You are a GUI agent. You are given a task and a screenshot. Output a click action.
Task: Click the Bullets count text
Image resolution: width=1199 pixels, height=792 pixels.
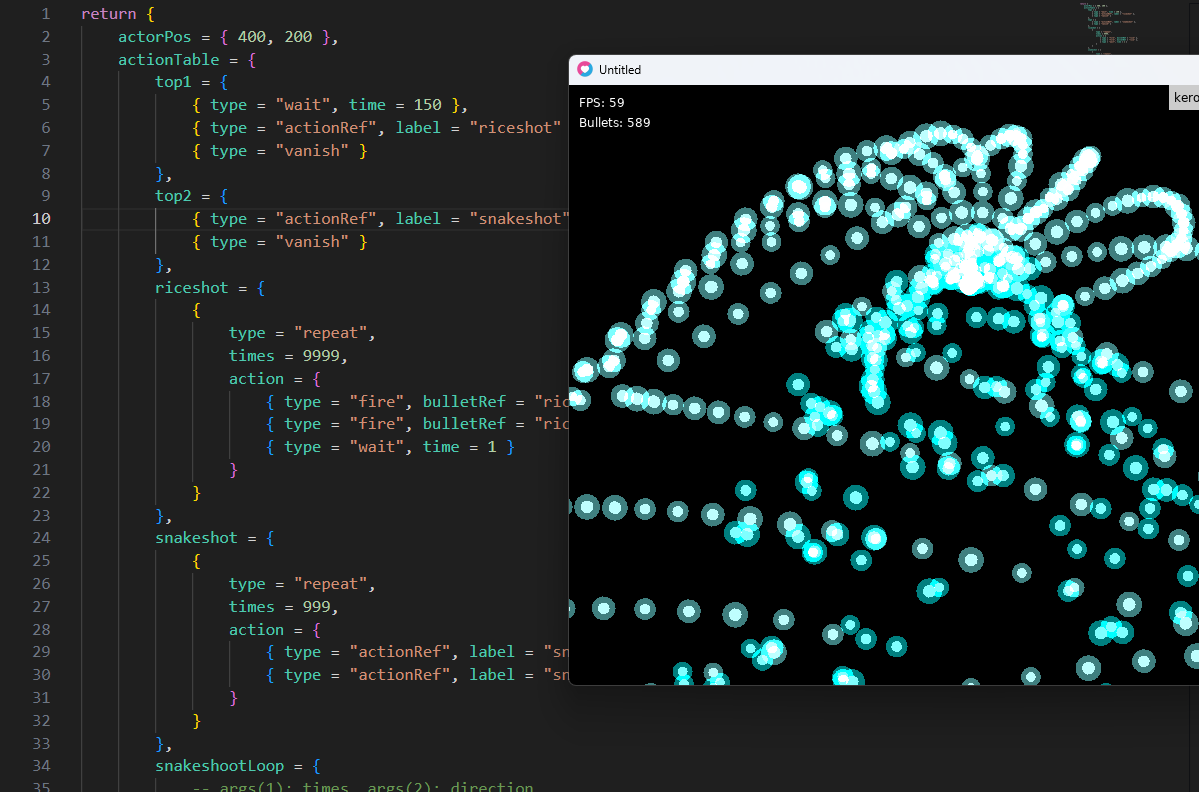click(615, 123)
